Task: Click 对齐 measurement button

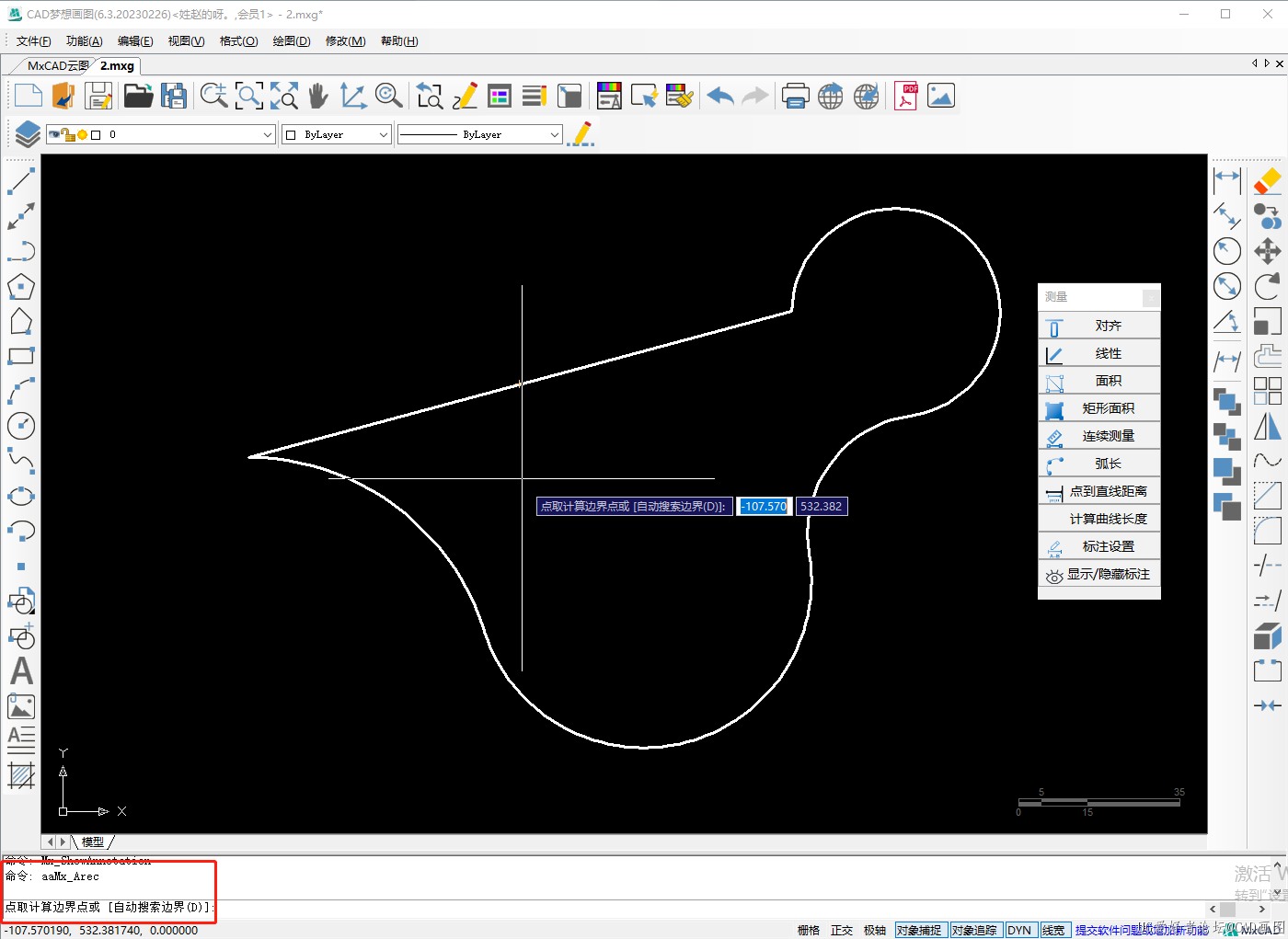Action: [x=1099, y=326]
